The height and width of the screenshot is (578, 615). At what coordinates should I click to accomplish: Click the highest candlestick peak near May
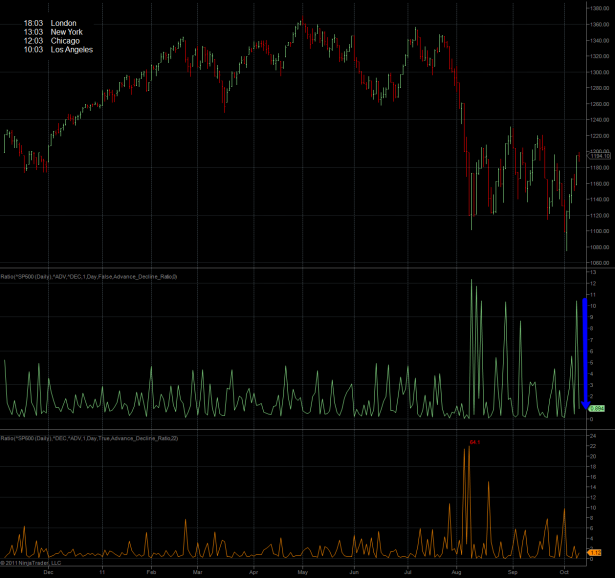(301, 20)
